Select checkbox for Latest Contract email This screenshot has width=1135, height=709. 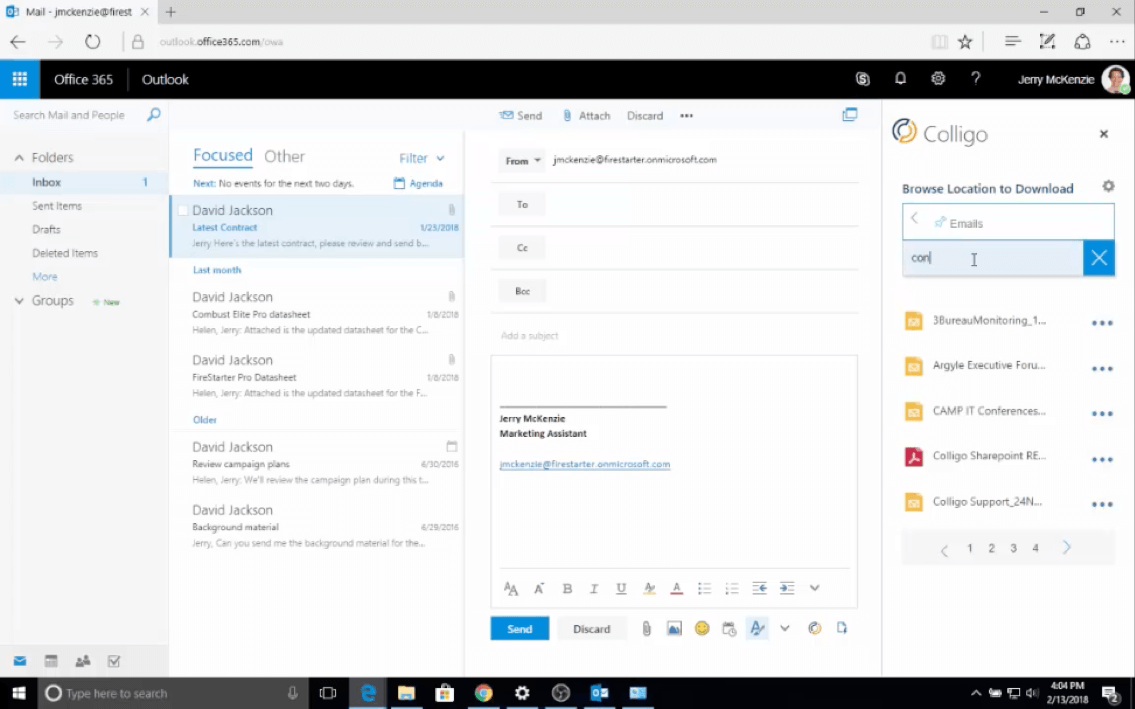point(182,211)
